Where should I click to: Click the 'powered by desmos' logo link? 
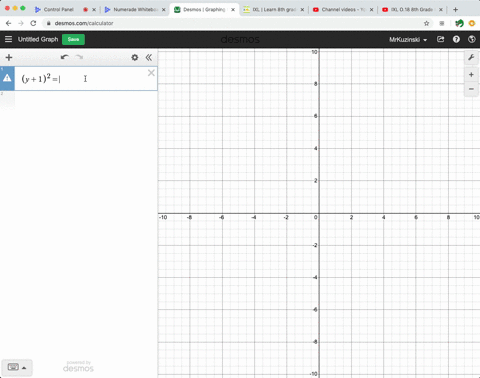pyautogui.click(x=78, y=366)
